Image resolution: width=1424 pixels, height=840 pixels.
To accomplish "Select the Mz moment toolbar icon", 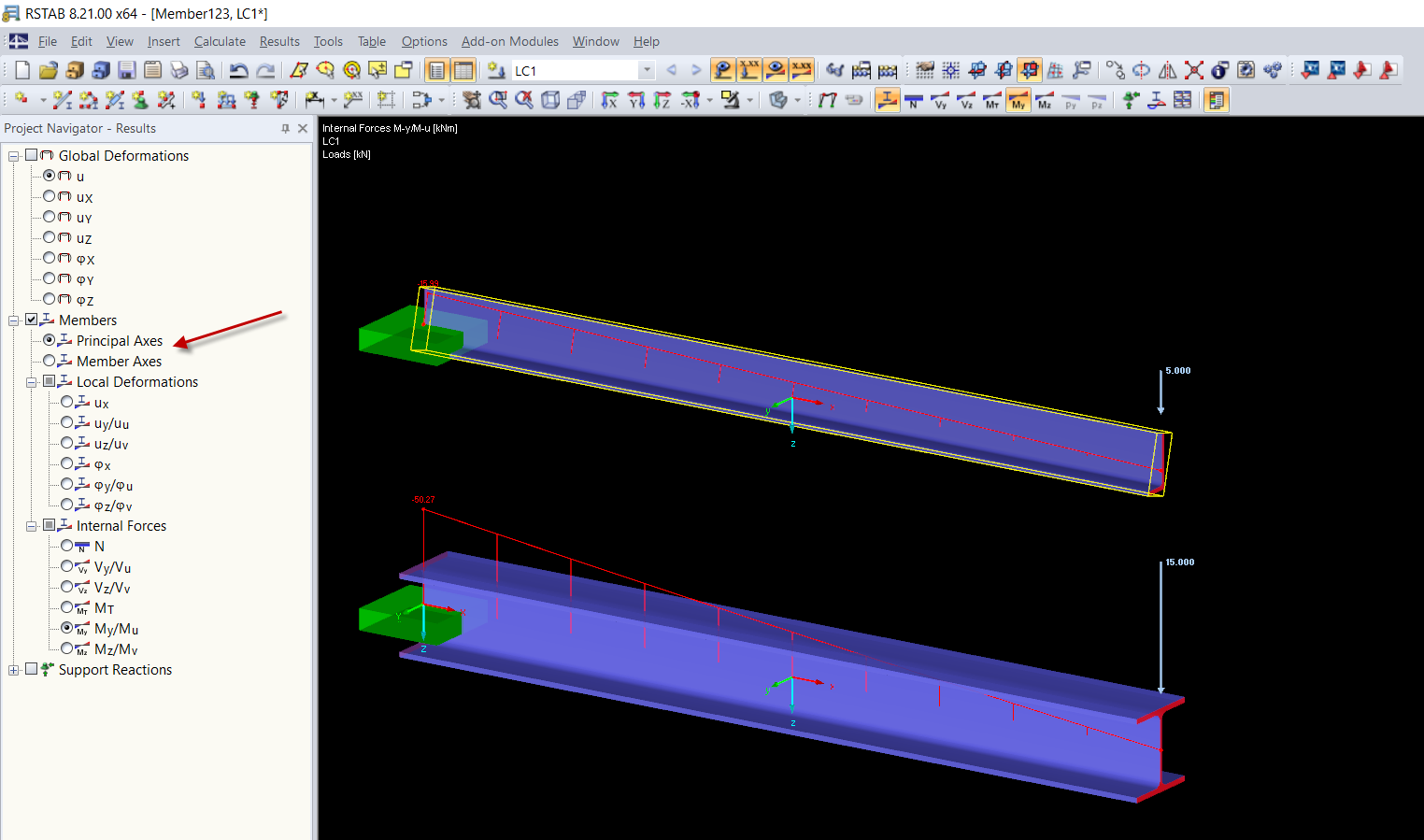I will (1045, 100).
